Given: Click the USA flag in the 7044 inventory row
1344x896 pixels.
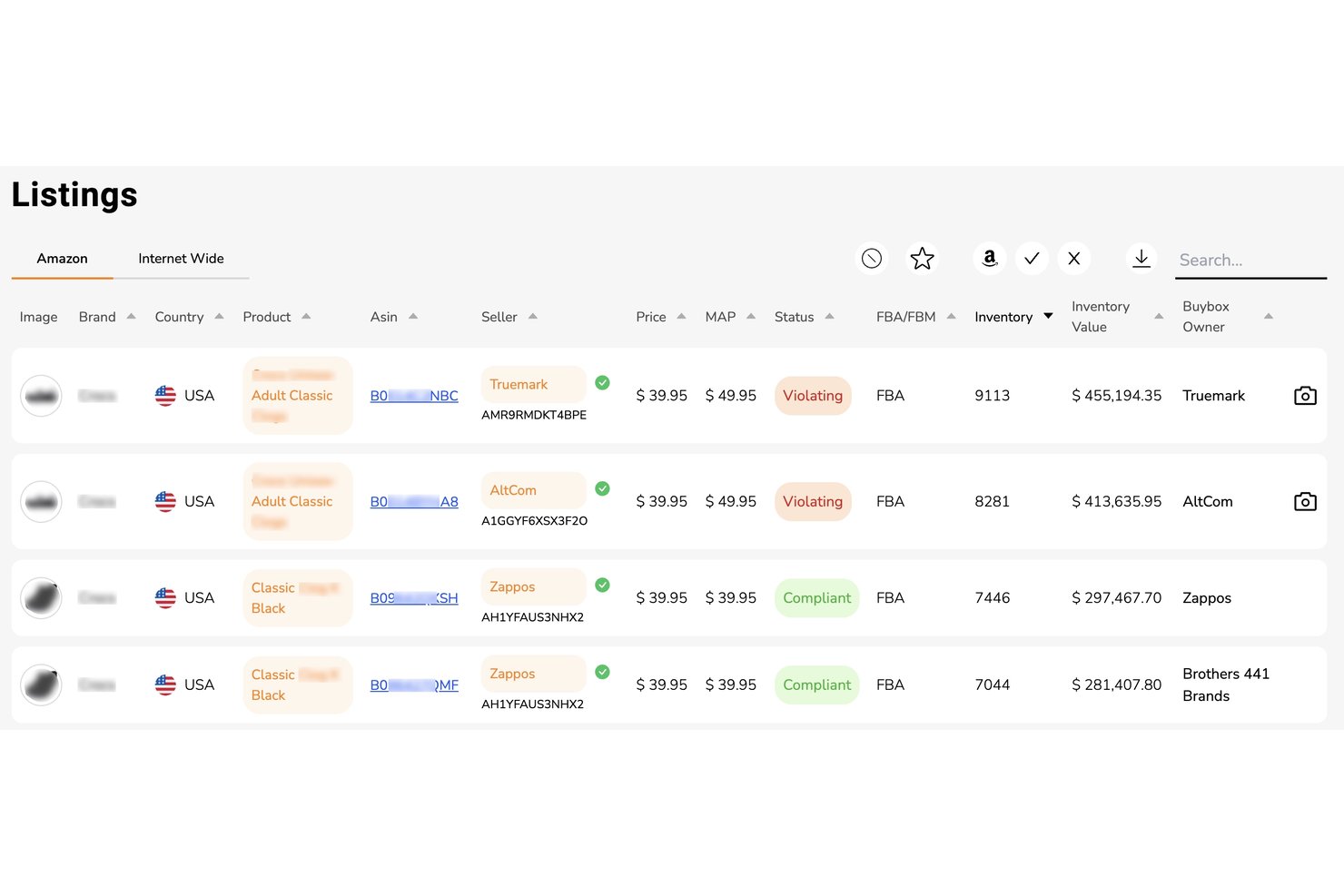Looking at the screenshot, I should point(165,684).
